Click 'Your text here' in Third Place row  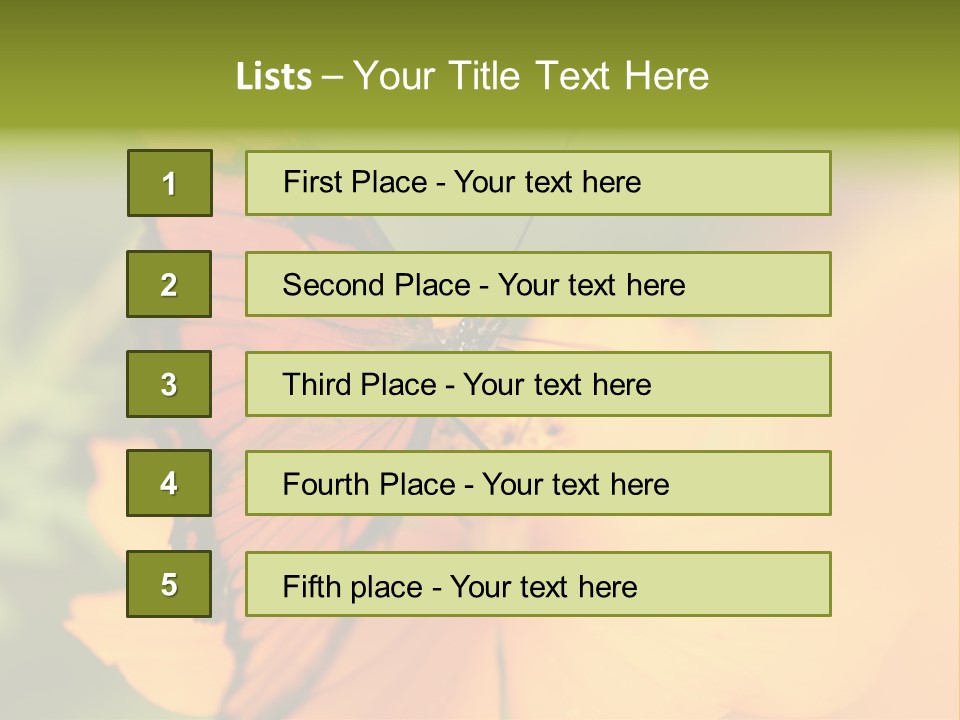pyautogui.click(x=558, y=385)
